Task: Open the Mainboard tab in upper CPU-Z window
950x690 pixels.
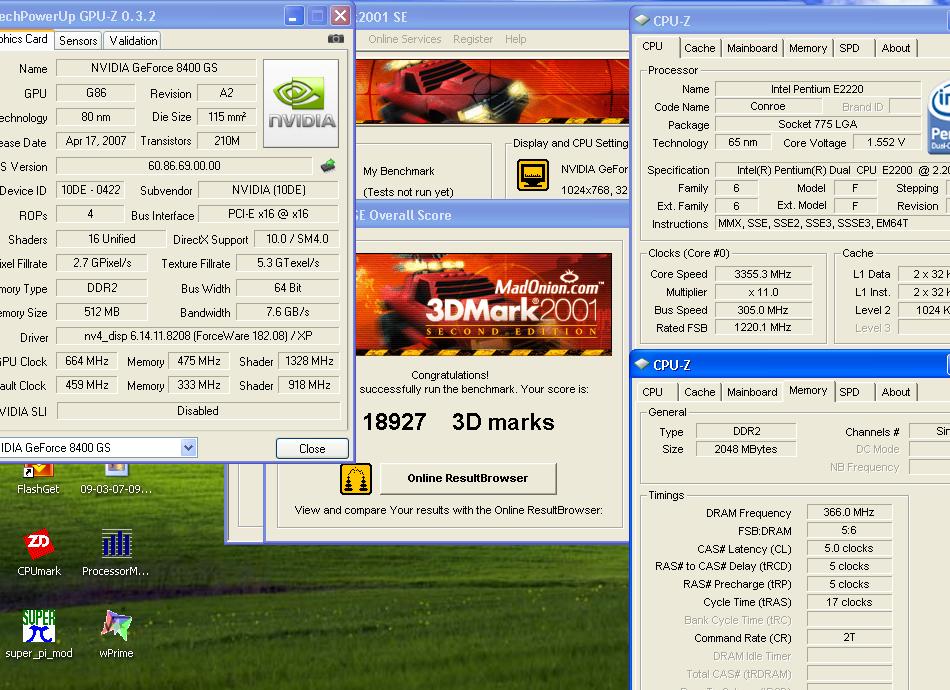Action: 752,48
